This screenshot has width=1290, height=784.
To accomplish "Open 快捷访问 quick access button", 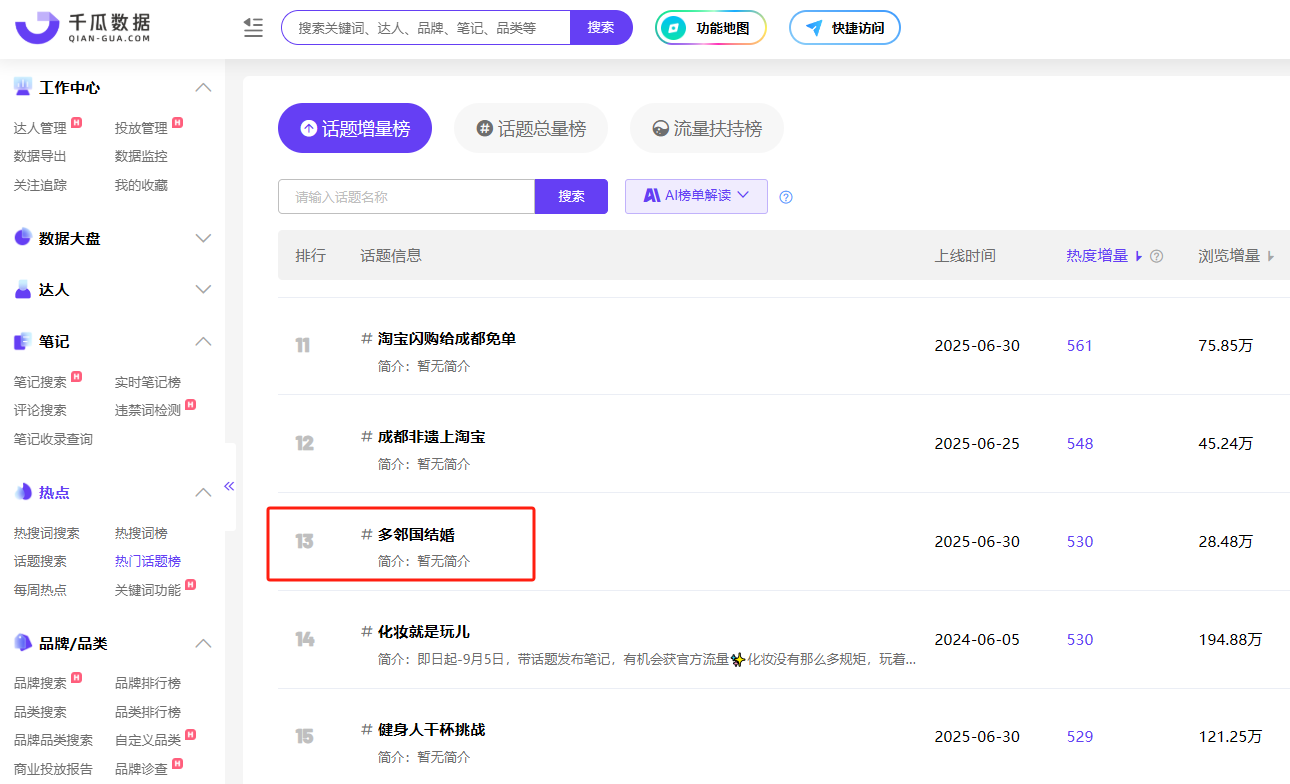I will tap(845, 28).
